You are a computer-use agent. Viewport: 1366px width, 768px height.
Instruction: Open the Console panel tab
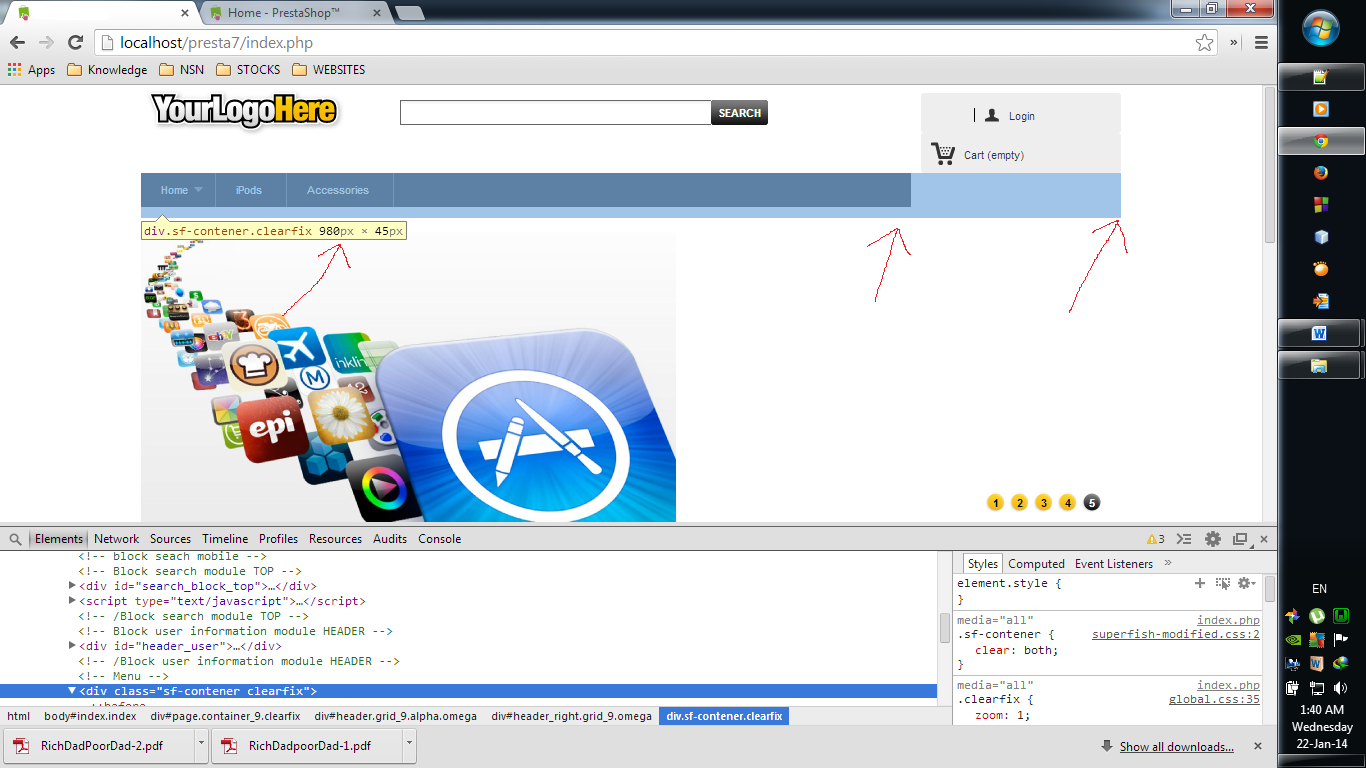(x=439, y=539)
